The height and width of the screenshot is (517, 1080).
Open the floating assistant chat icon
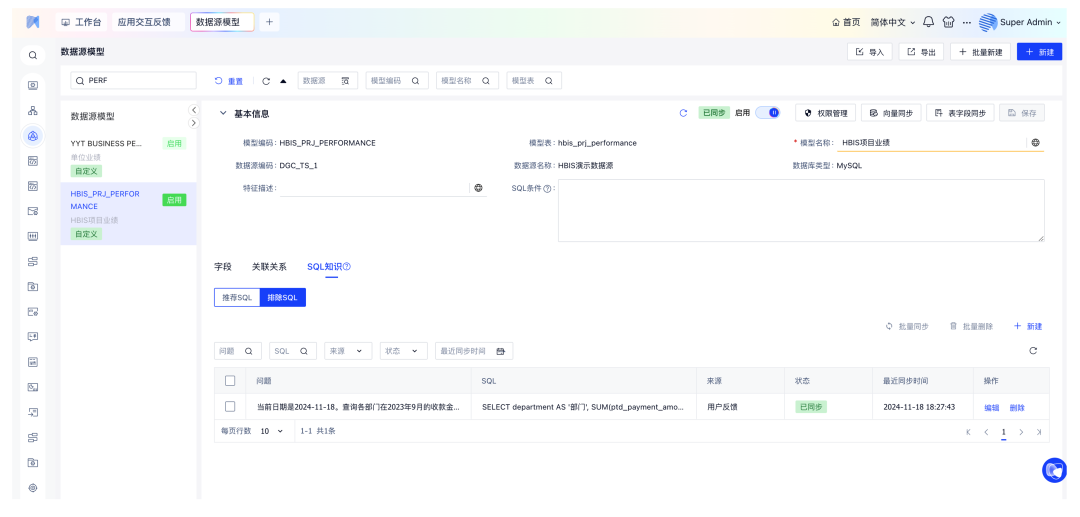[1054, 470]
